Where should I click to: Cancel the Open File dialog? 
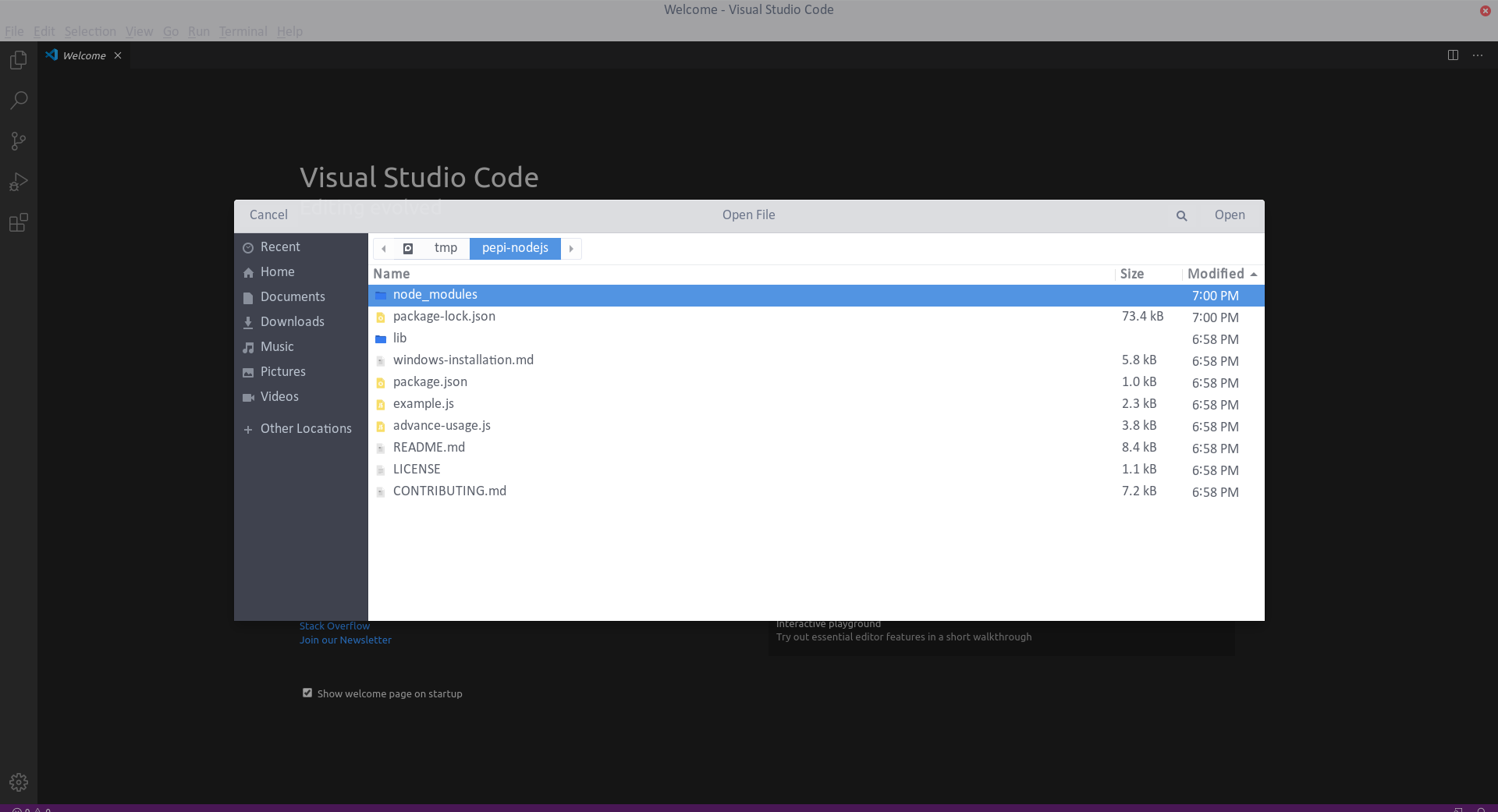tap(268, 215)
